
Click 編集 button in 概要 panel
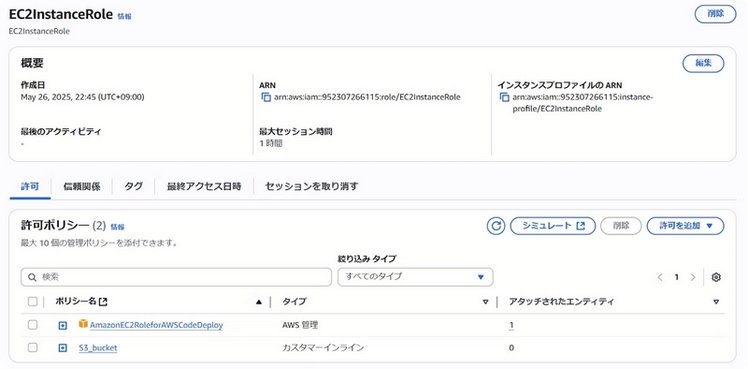point(703,63)
